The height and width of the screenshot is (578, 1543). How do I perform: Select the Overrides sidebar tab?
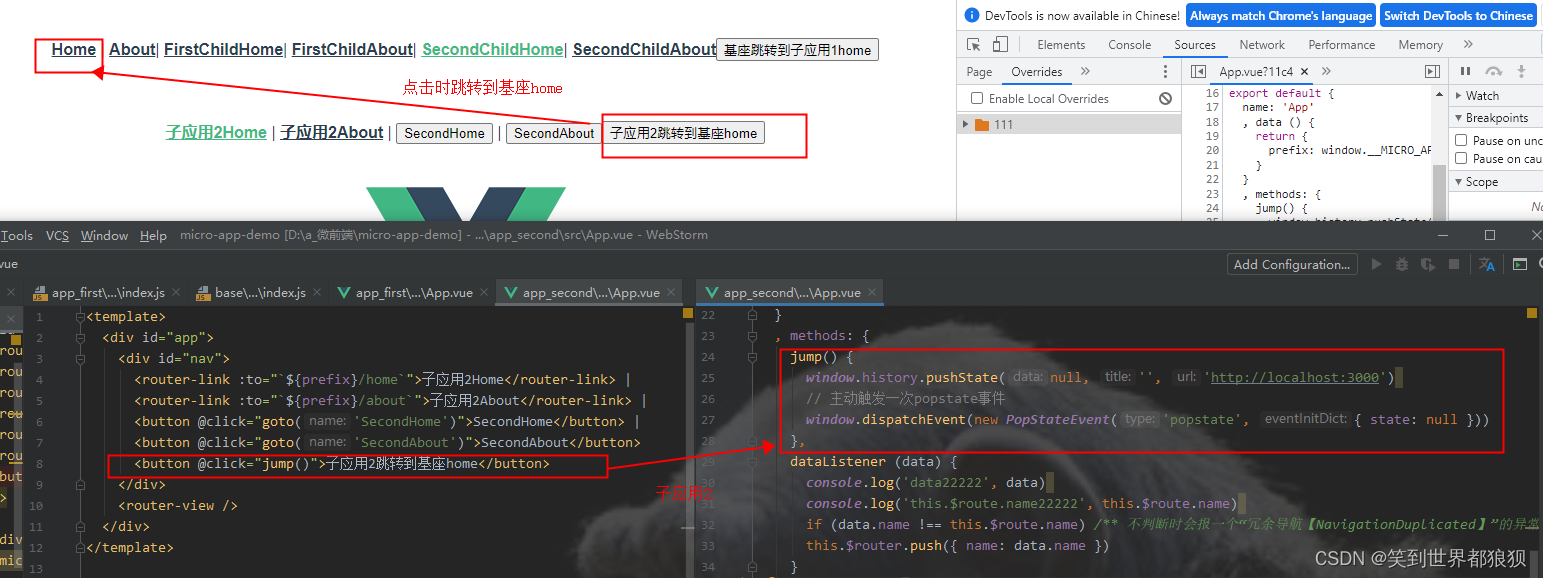pos(1037,72)
